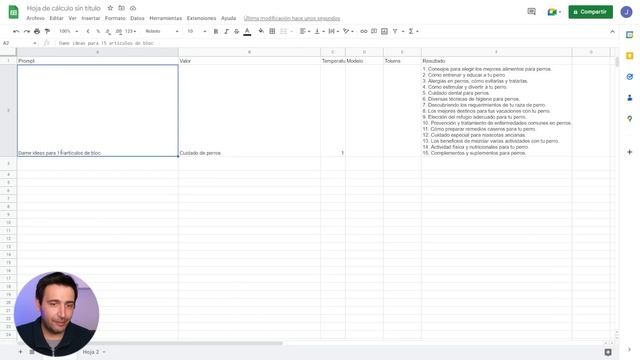Click the Última modificación link
Screen dimensions: 640x360
[292, 18]
